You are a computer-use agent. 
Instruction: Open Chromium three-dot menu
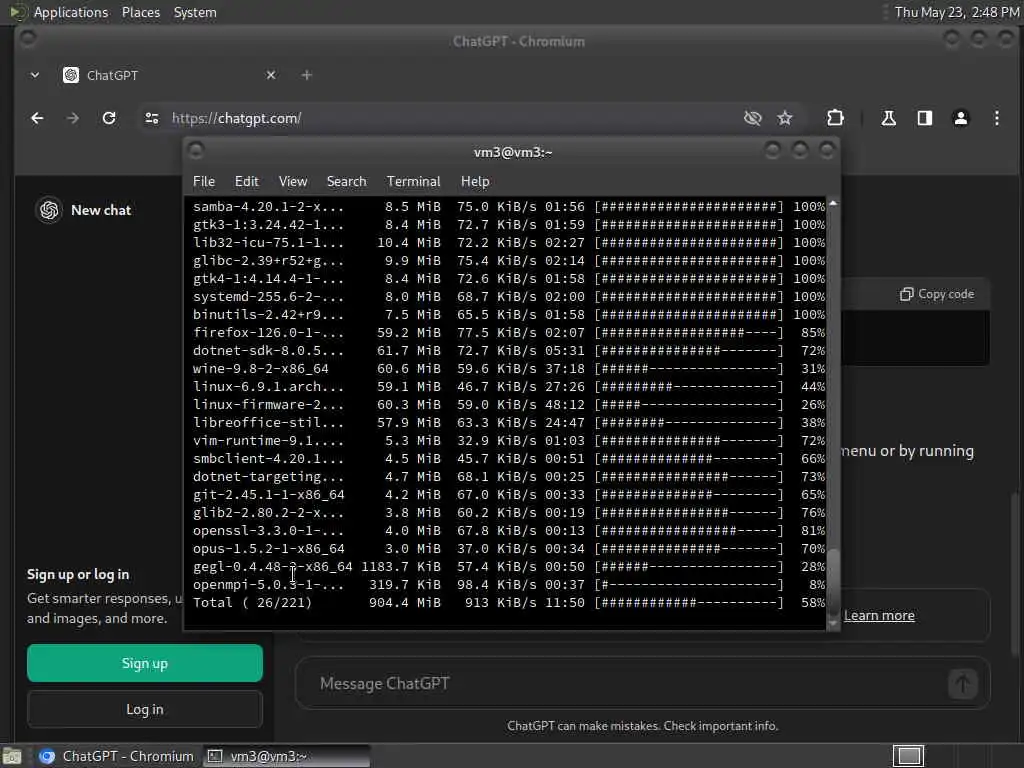point(997,118)
